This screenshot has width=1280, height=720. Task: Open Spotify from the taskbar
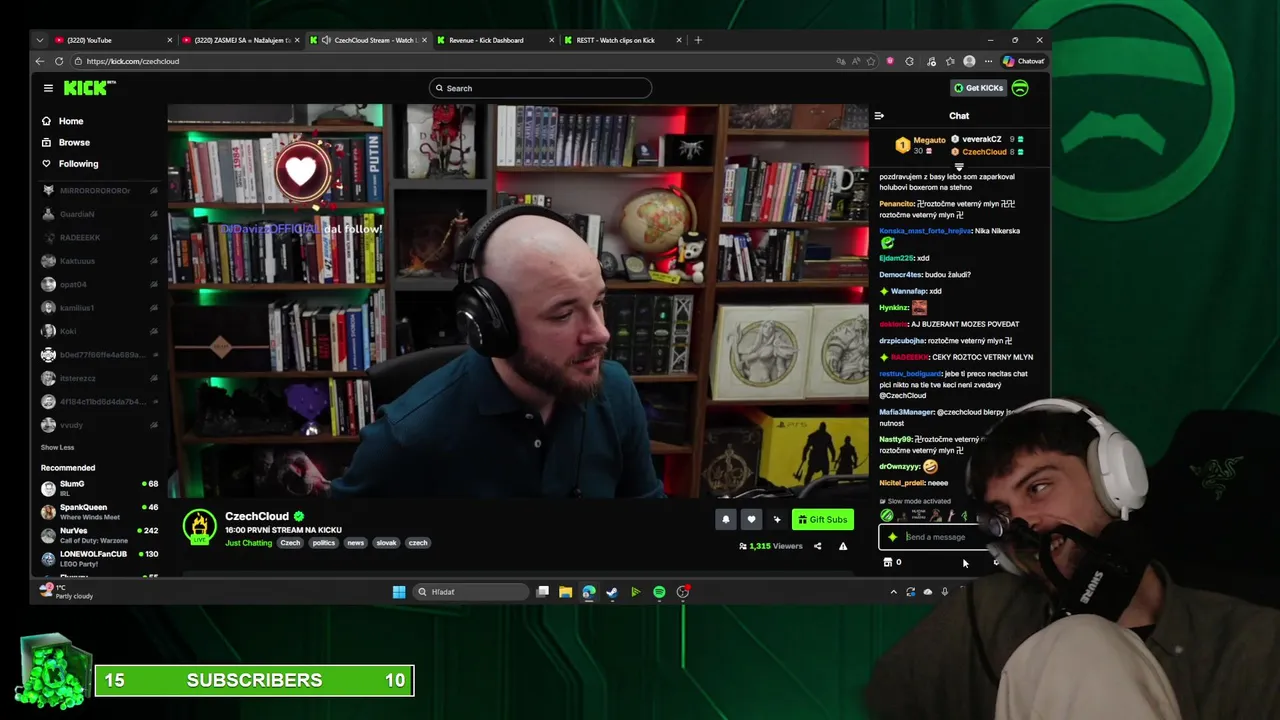point(659,592)
